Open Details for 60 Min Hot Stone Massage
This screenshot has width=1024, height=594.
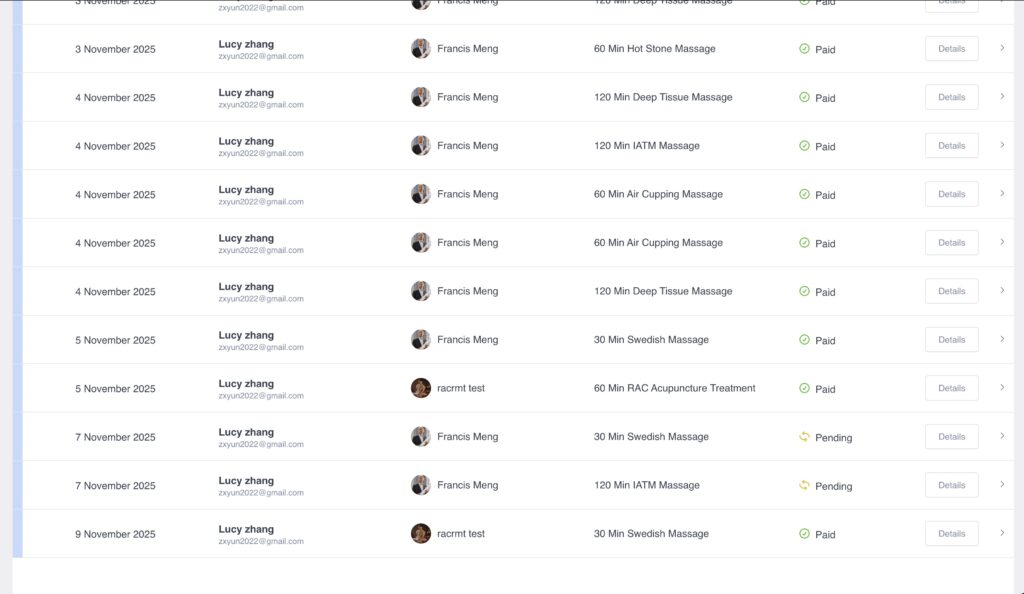tap(951, 49)
